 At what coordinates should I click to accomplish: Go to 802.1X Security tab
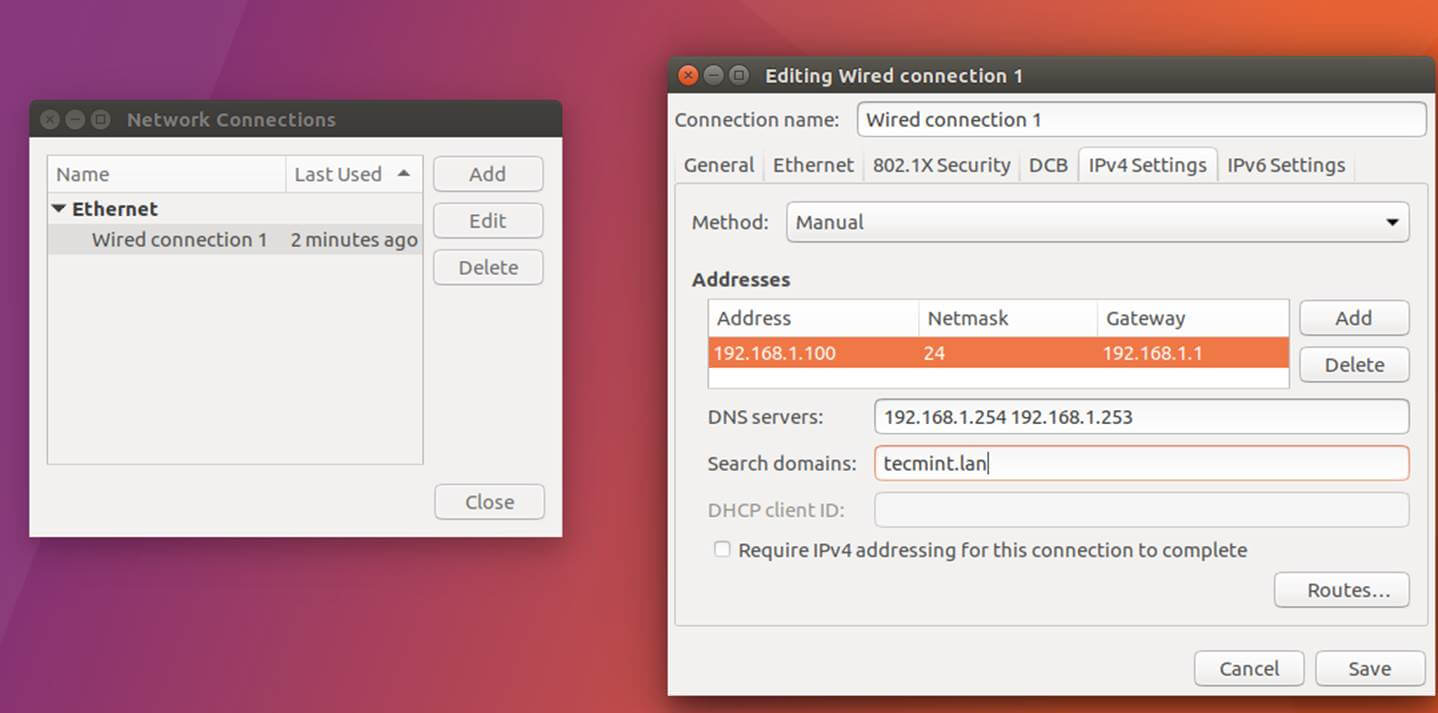[941, 165]
